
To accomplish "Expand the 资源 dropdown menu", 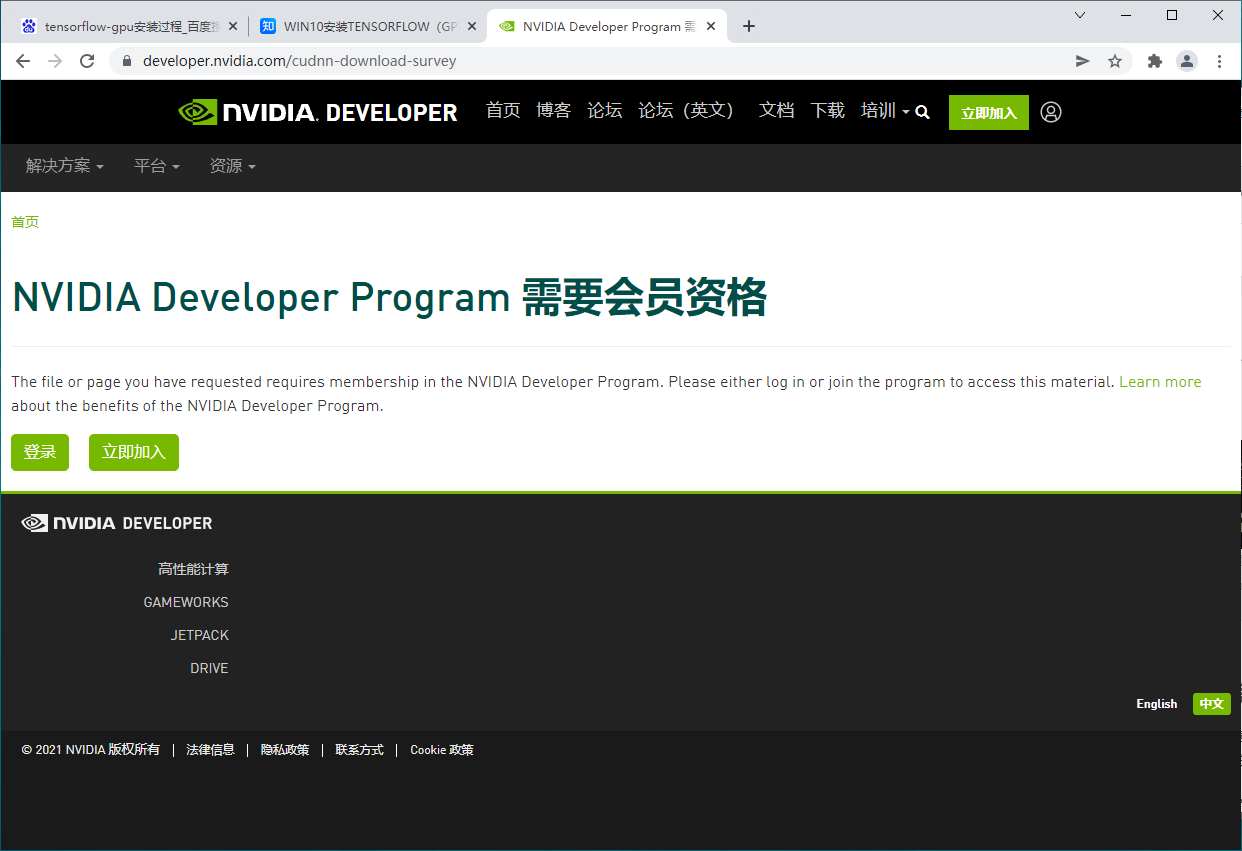I will (232, 166).
